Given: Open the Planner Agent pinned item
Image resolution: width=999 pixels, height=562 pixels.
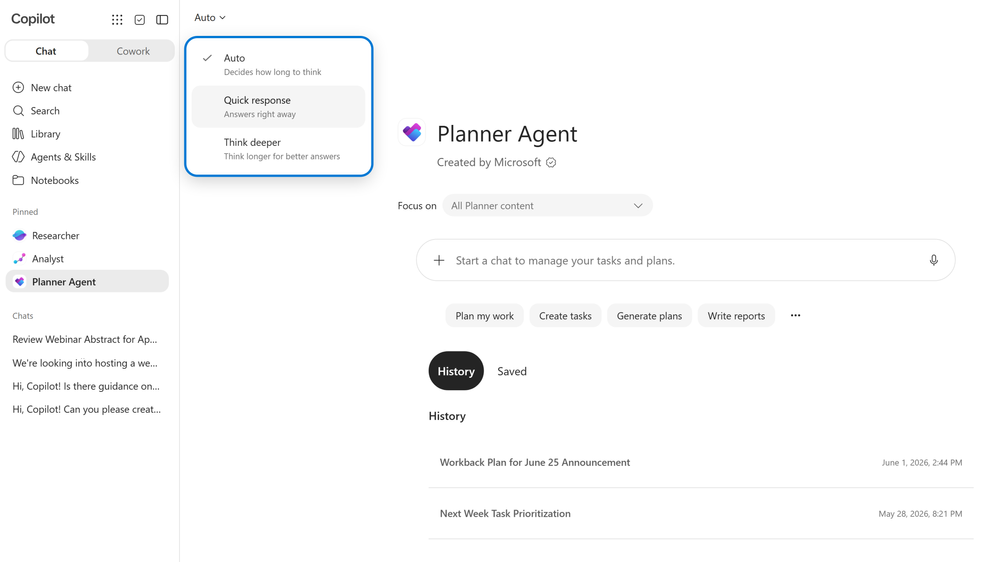Looking at the screenshot, I should (x=87, y=282).
